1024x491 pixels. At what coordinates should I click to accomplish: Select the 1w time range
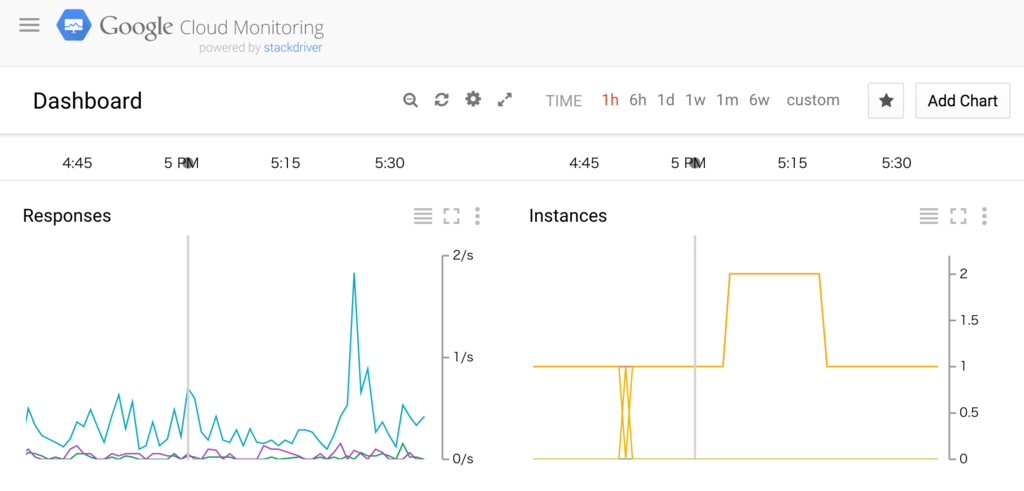[x=695, y=101]
